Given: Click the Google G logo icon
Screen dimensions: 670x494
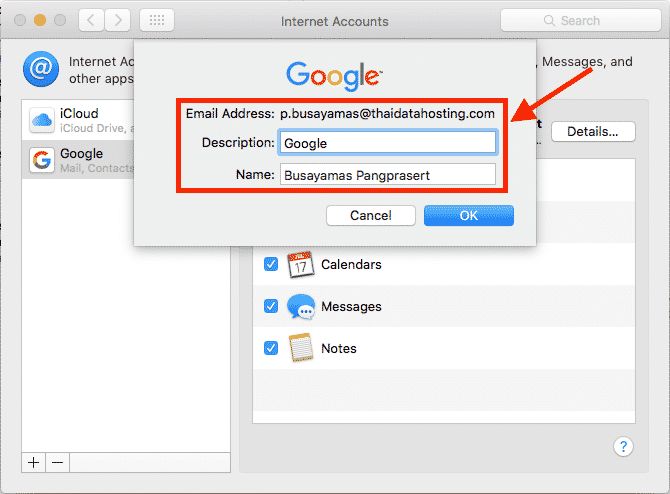Looking at the screenshot, I should coord(42,160).
